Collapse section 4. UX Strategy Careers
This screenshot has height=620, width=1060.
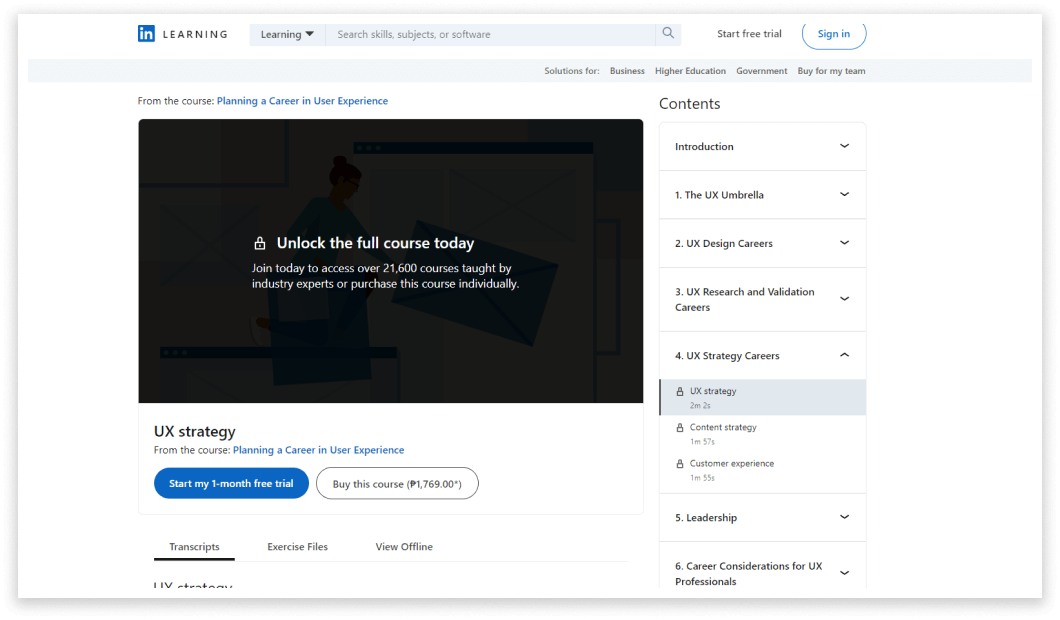tap(763, 356)
